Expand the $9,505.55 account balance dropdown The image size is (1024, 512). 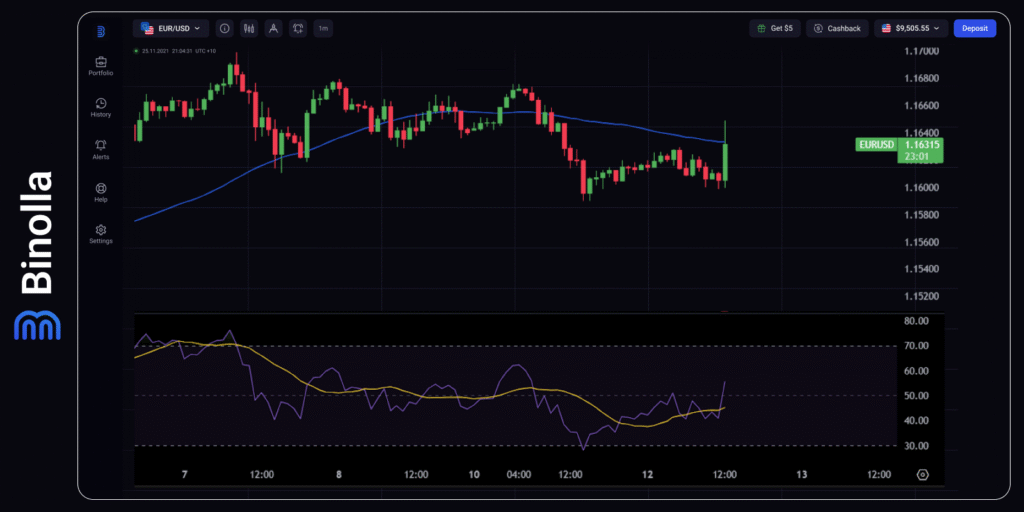[x=910, y=29]
